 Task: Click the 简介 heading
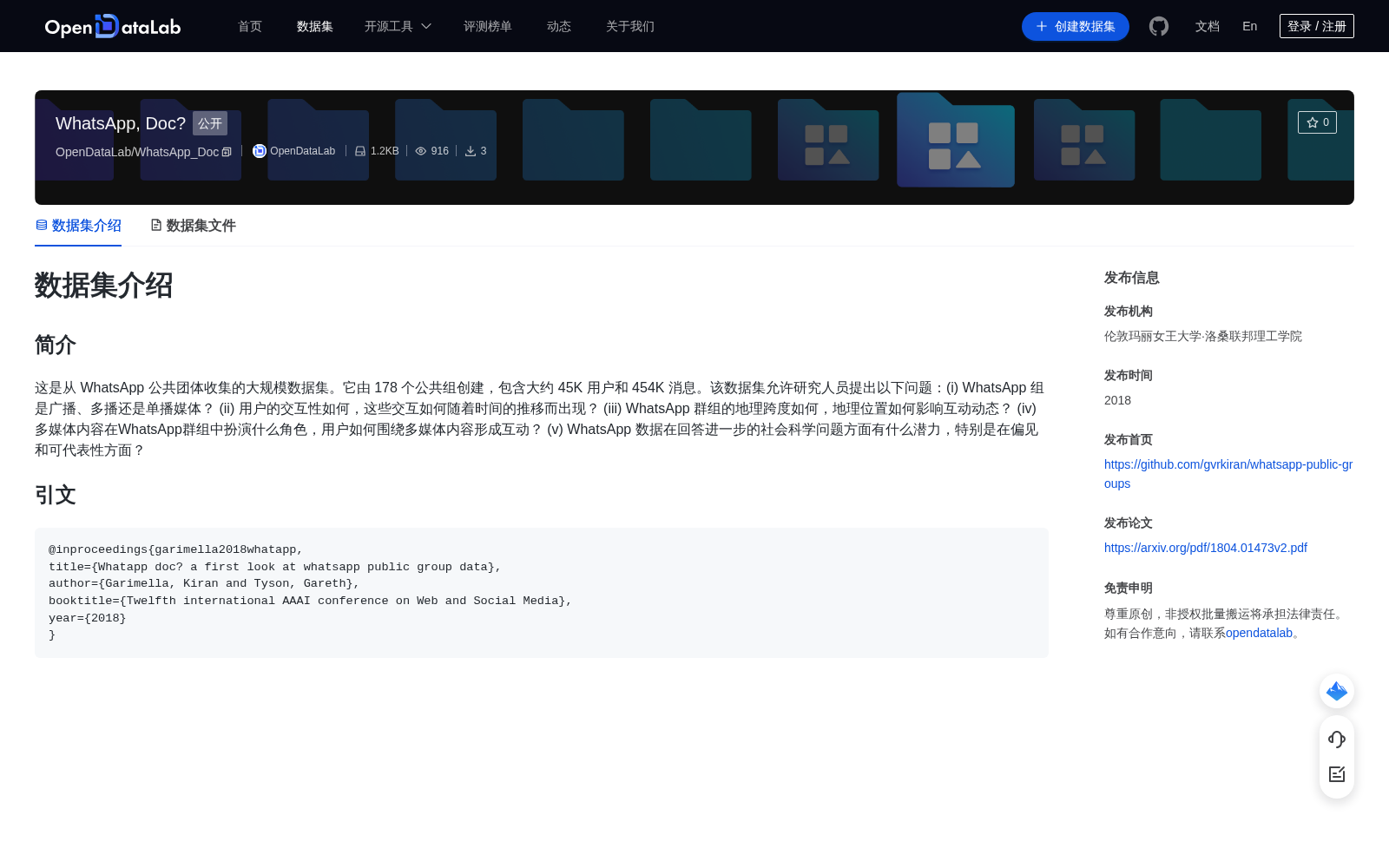[x=56, y=345]
